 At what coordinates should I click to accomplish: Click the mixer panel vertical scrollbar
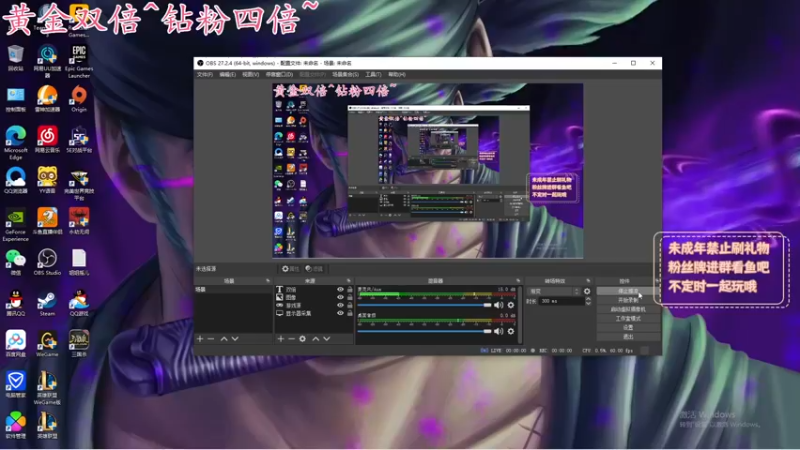pyautogui.click(x=520, y=314)
